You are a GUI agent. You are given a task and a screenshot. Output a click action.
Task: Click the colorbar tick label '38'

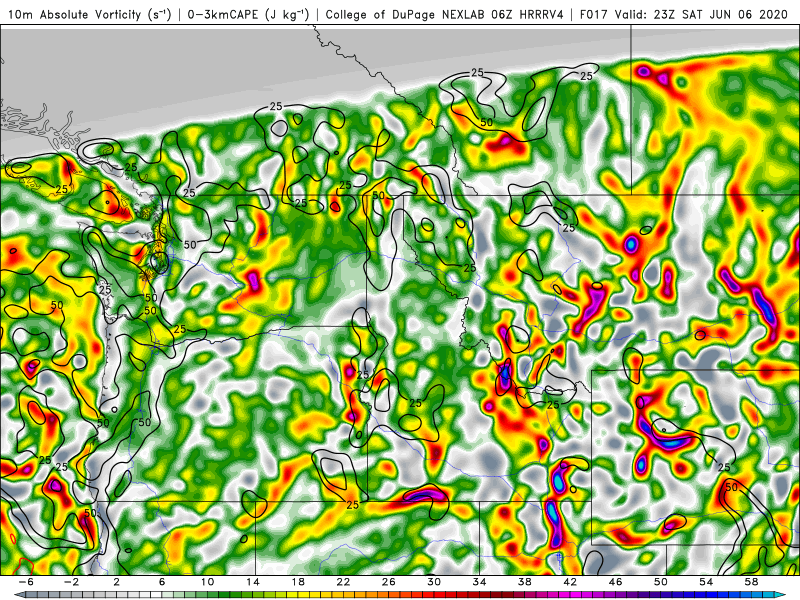coord(525,582)
